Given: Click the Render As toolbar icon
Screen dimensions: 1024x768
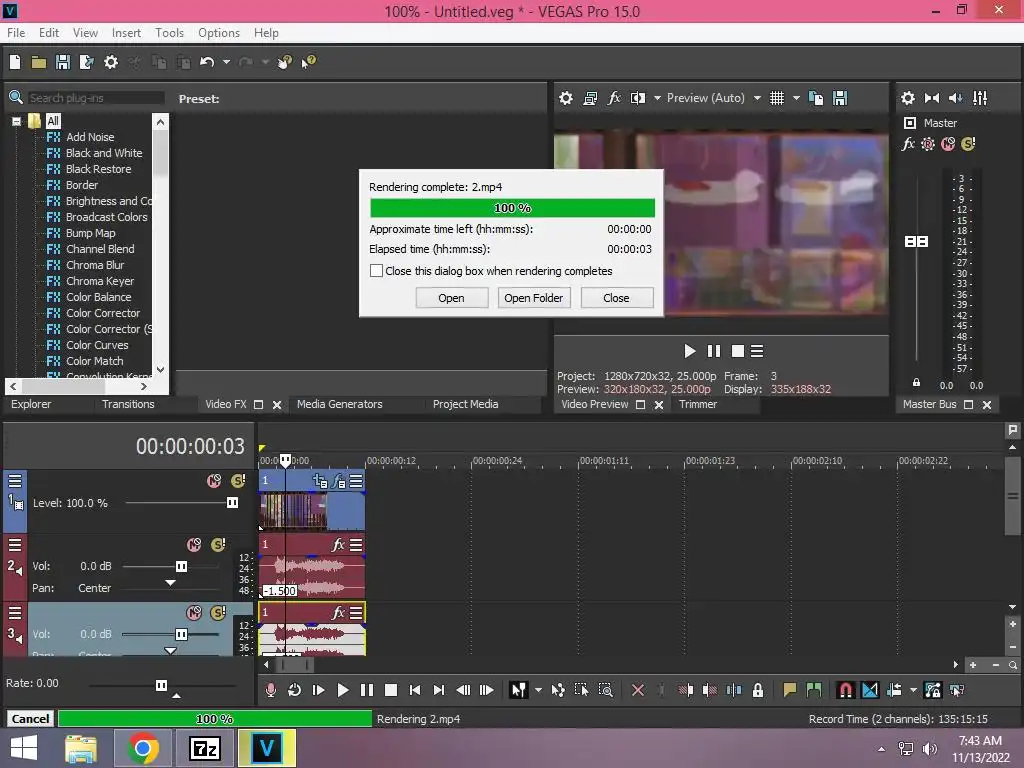Looking at the screenshot, I should pos(87,62).
